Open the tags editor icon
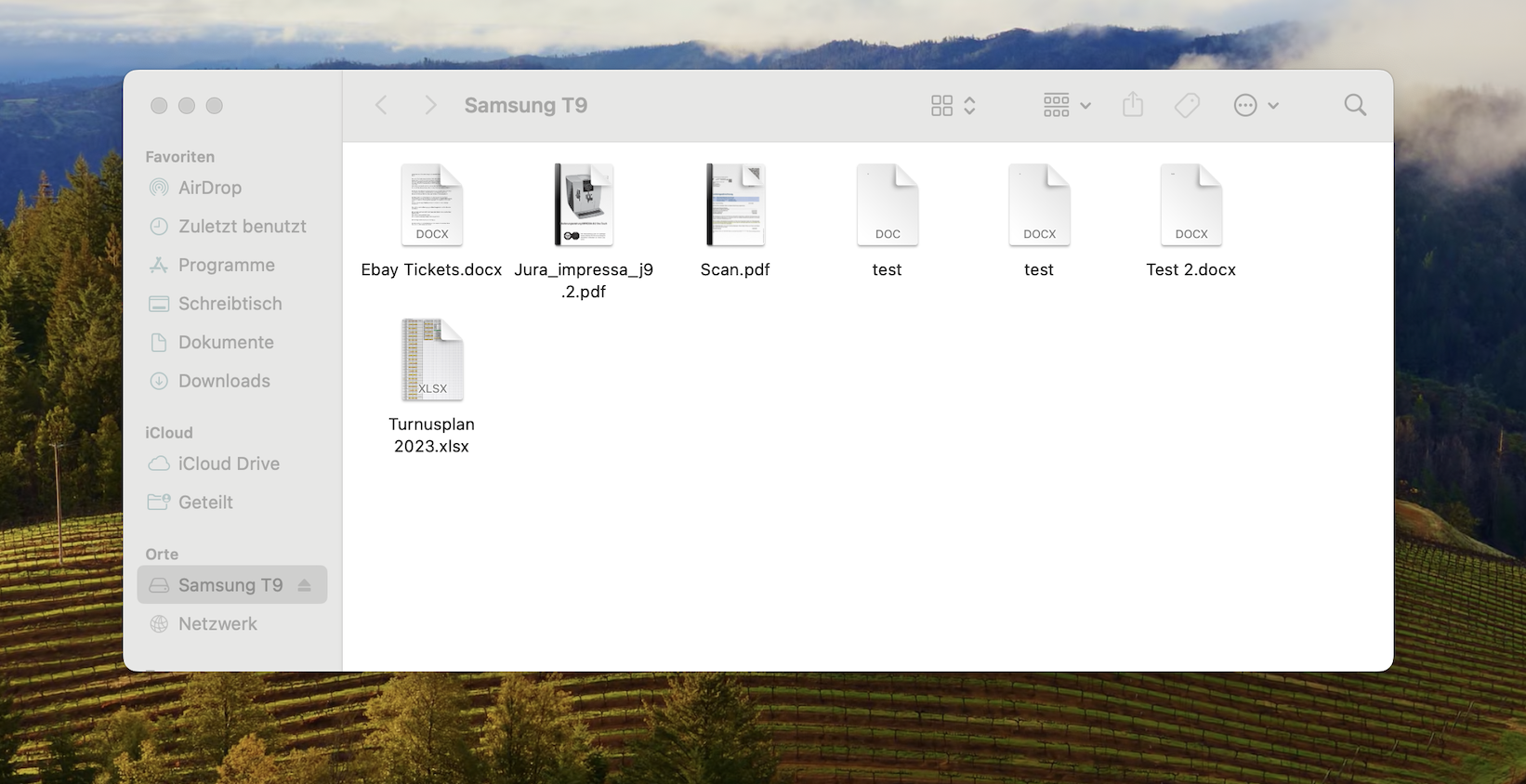1526x784 pixels. click(1187, 105)
